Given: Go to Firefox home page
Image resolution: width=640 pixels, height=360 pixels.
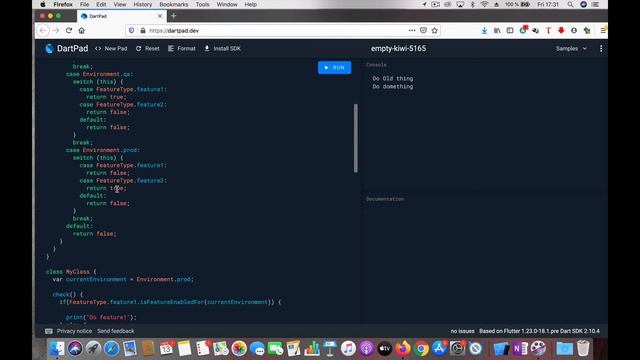Looking at the screenshot, I should 82,31.
